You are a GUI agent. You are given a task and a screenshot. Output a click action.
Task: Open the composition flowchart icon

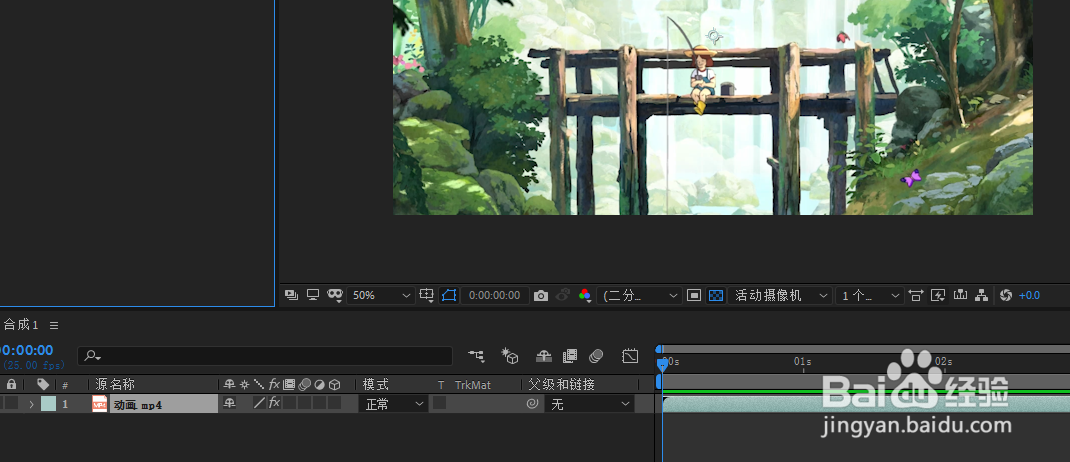tap(982, 295)
